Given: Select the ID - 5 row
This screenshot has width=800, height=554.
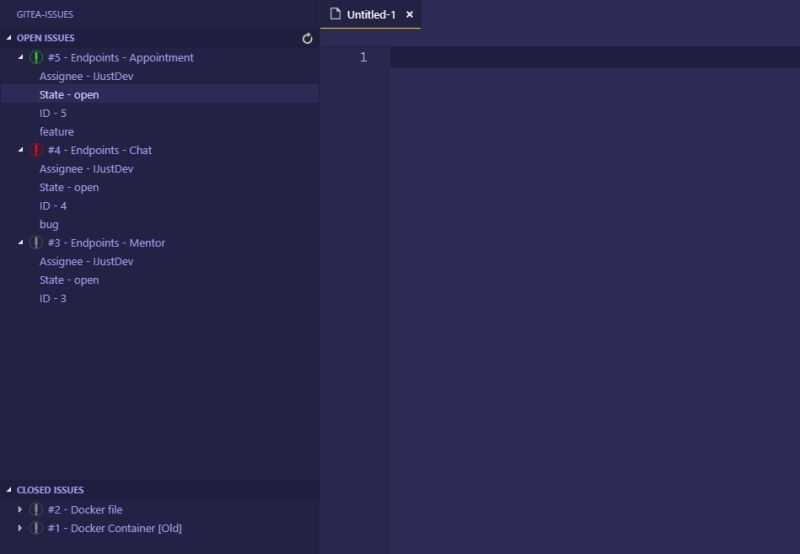Looking at the screenshot, I should [53, 113].
